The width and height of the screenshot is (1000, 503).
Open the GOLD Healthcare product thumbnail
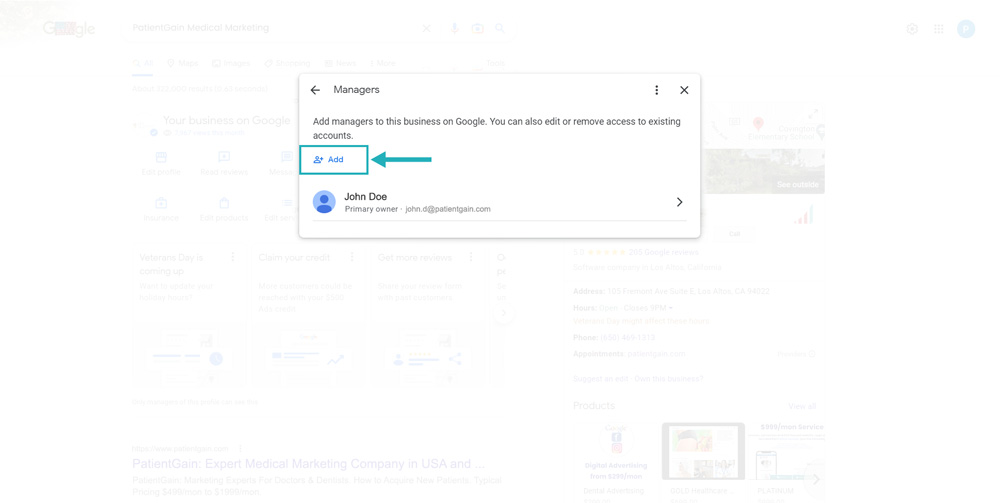click(x=703, y=451)
